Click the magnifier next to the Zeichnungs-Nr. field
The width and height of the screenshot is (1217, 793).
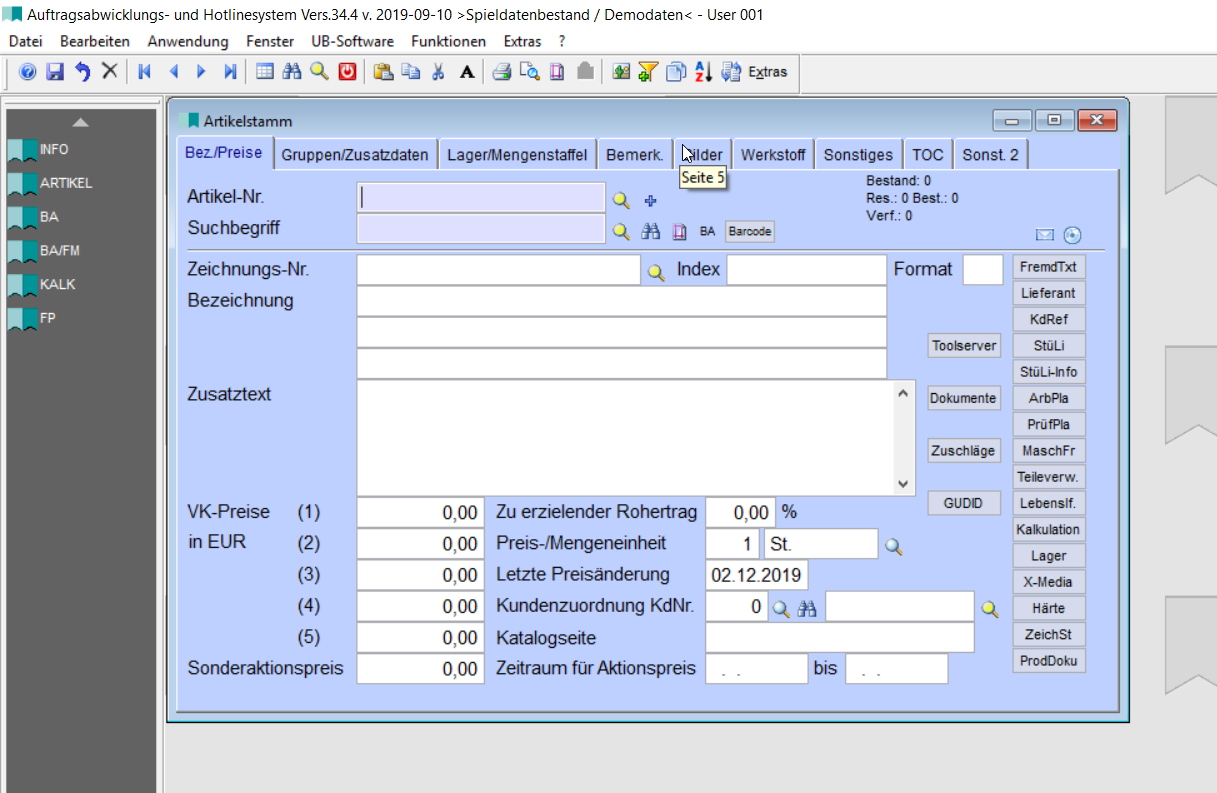656,272
